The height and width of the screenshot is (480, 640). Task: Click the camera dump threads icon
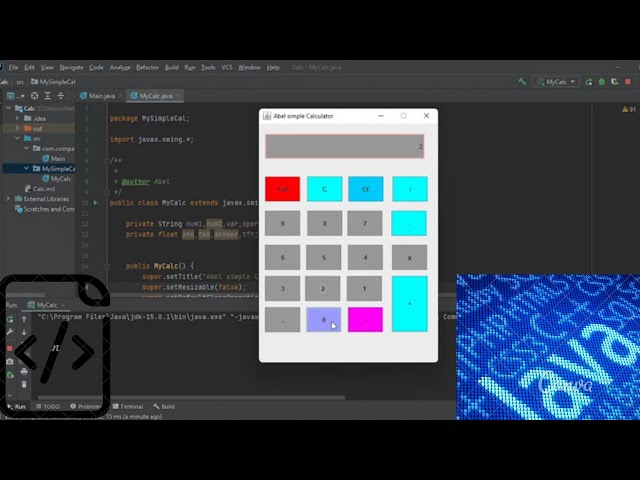[10, 362]
